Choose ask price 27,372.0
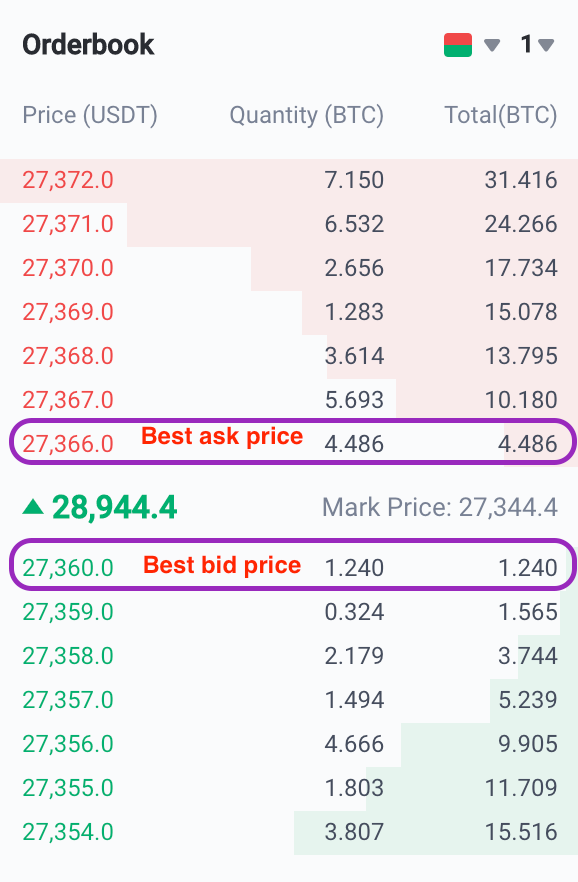Viewport: 578px width, 882px height. point(68,180)
